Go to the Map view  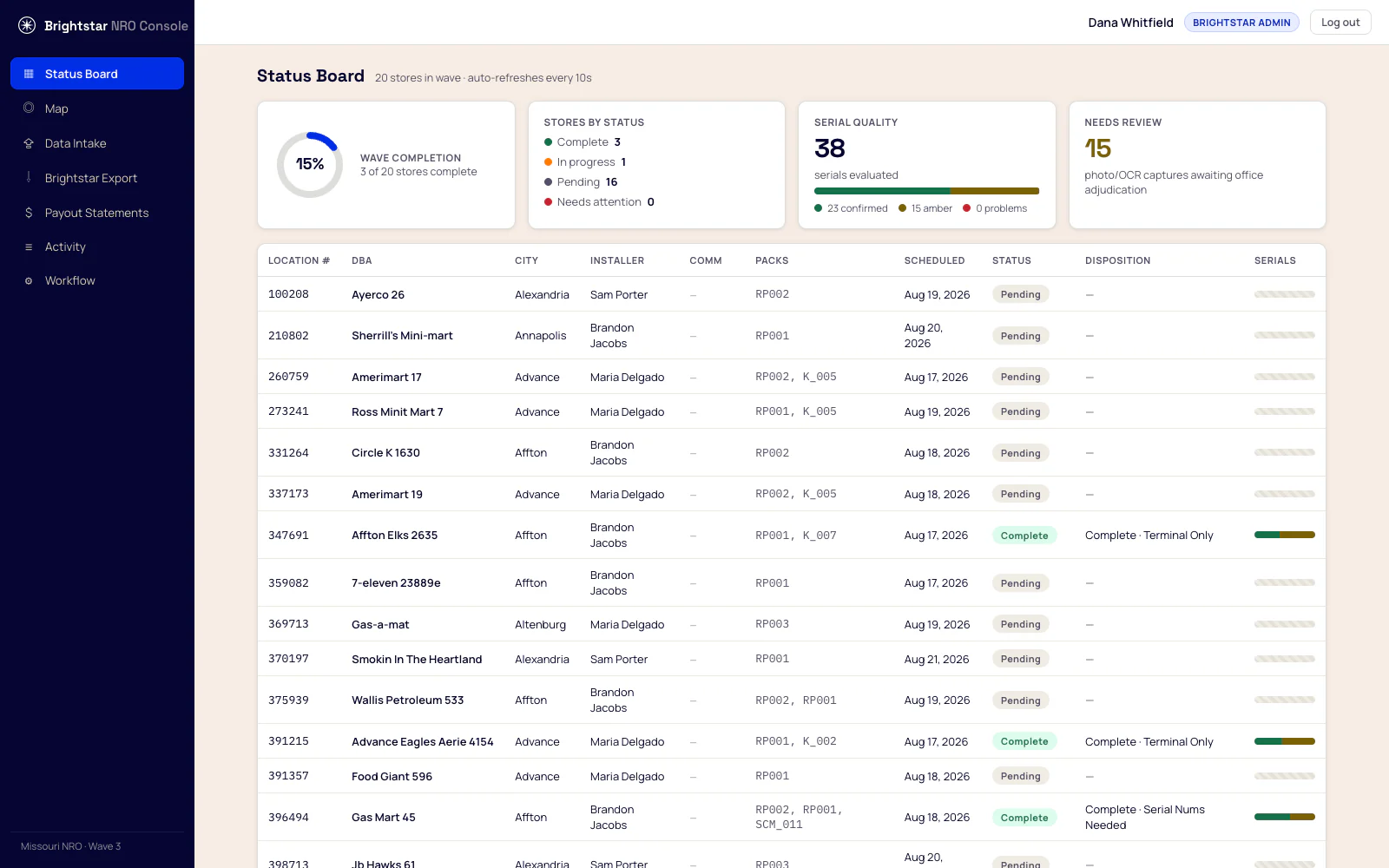pos(97,108)
